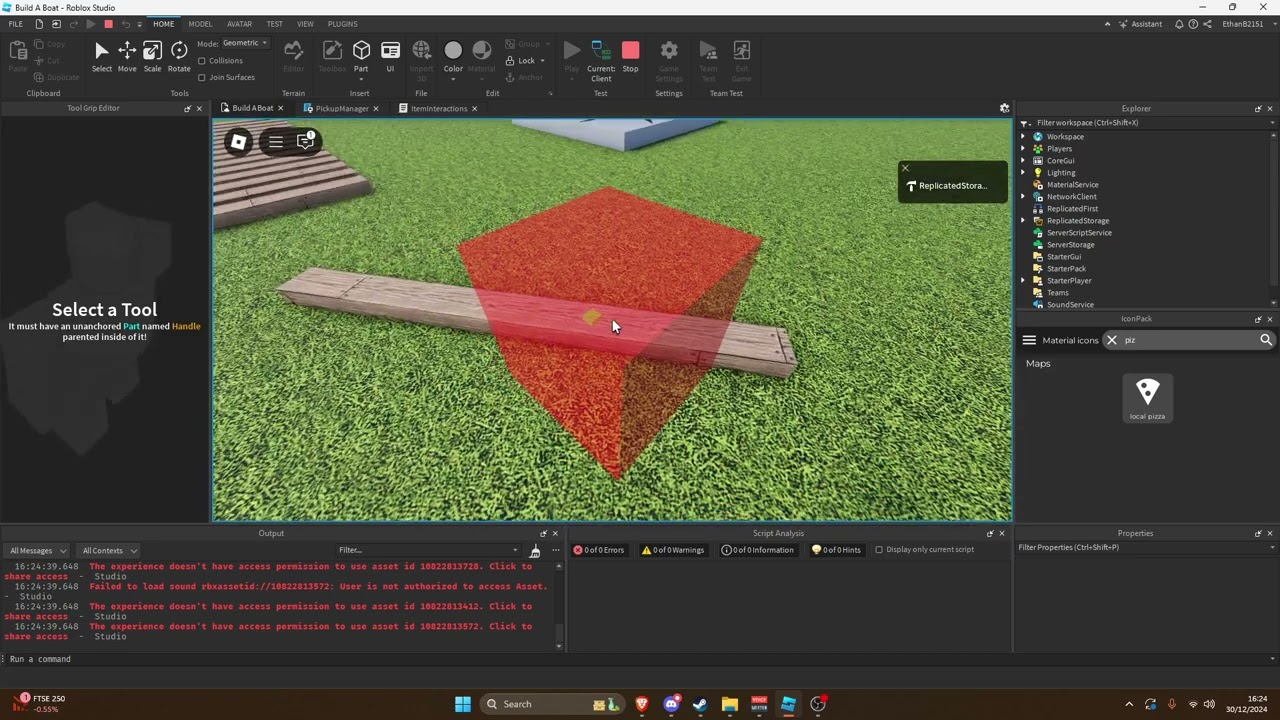The image size is (1280, 720).
Task: Expand the Workspace tree node
Action: 1023,137
